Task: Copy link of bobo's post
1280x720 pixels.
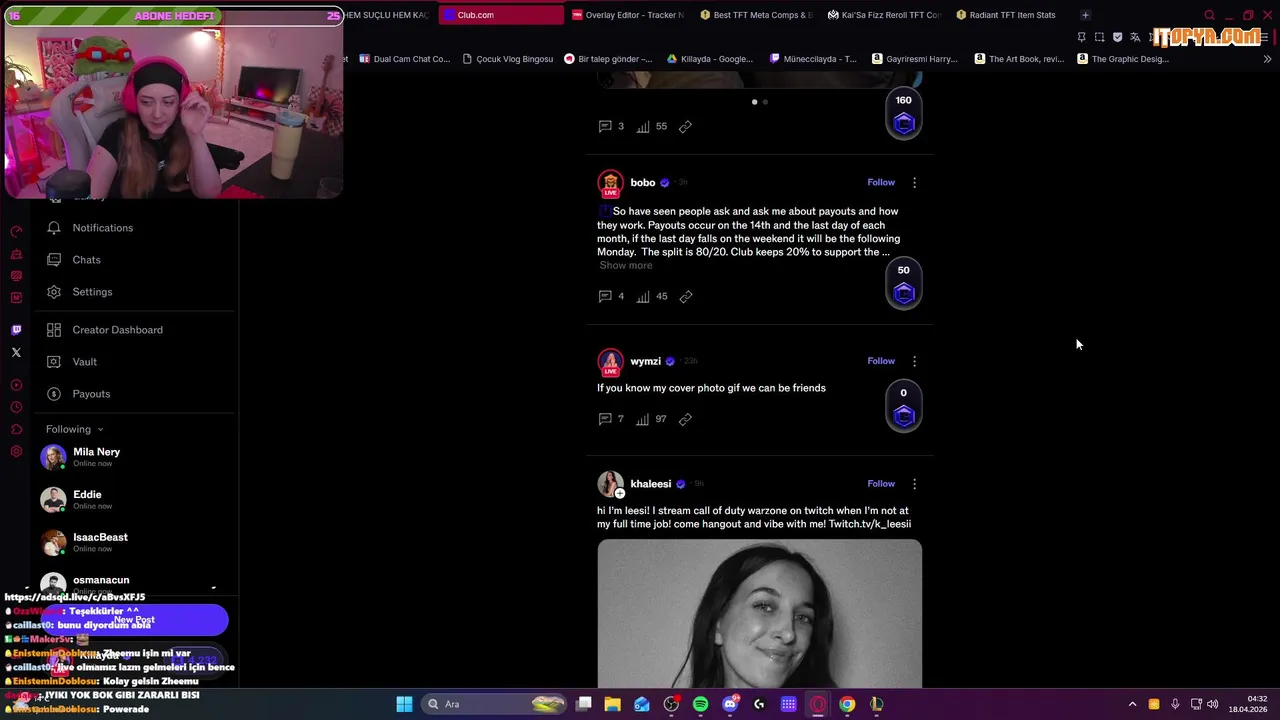Action: coord(686,296)
